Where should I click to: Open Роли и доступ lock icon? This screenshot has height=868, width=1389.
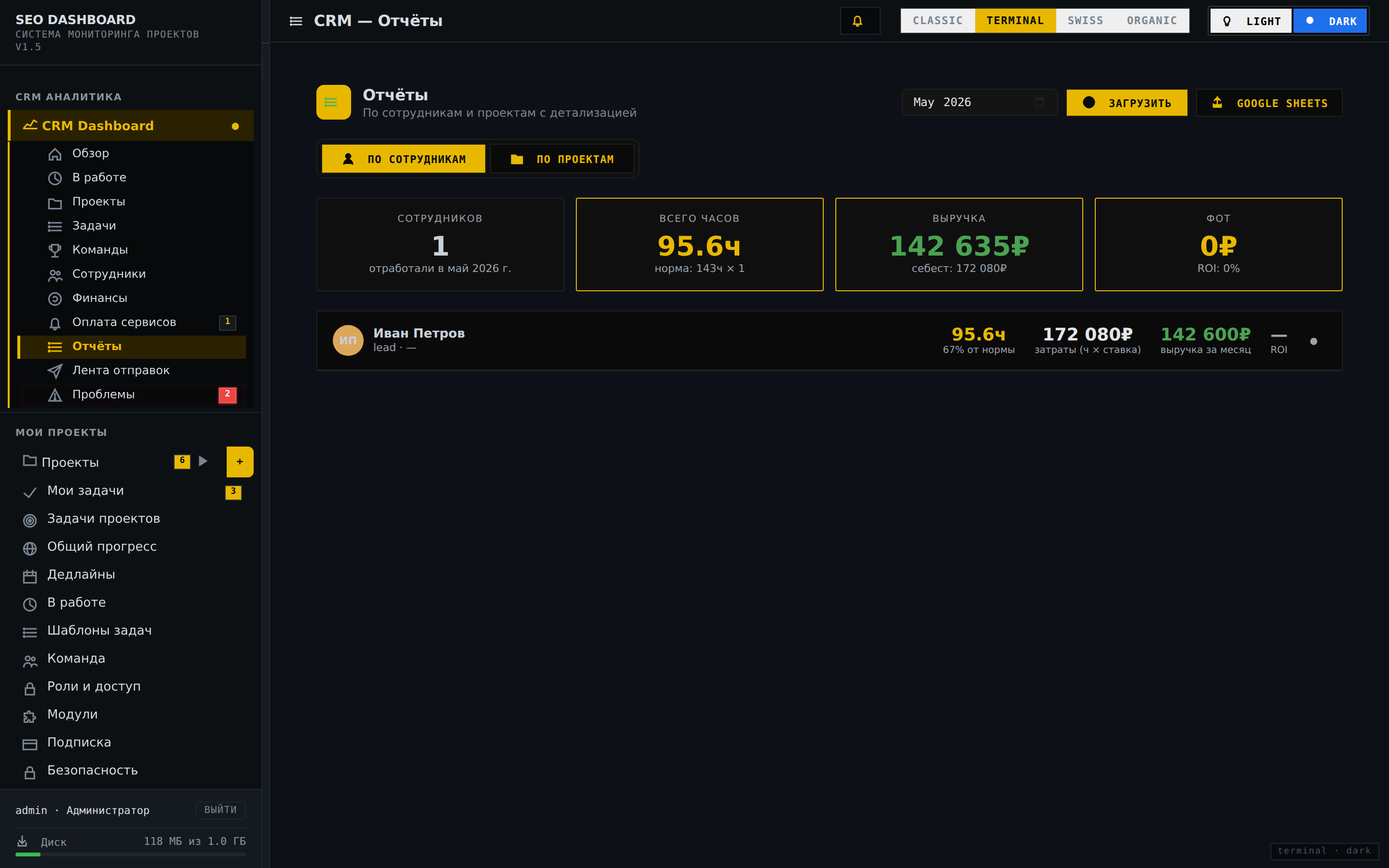[x=30, y=688]
